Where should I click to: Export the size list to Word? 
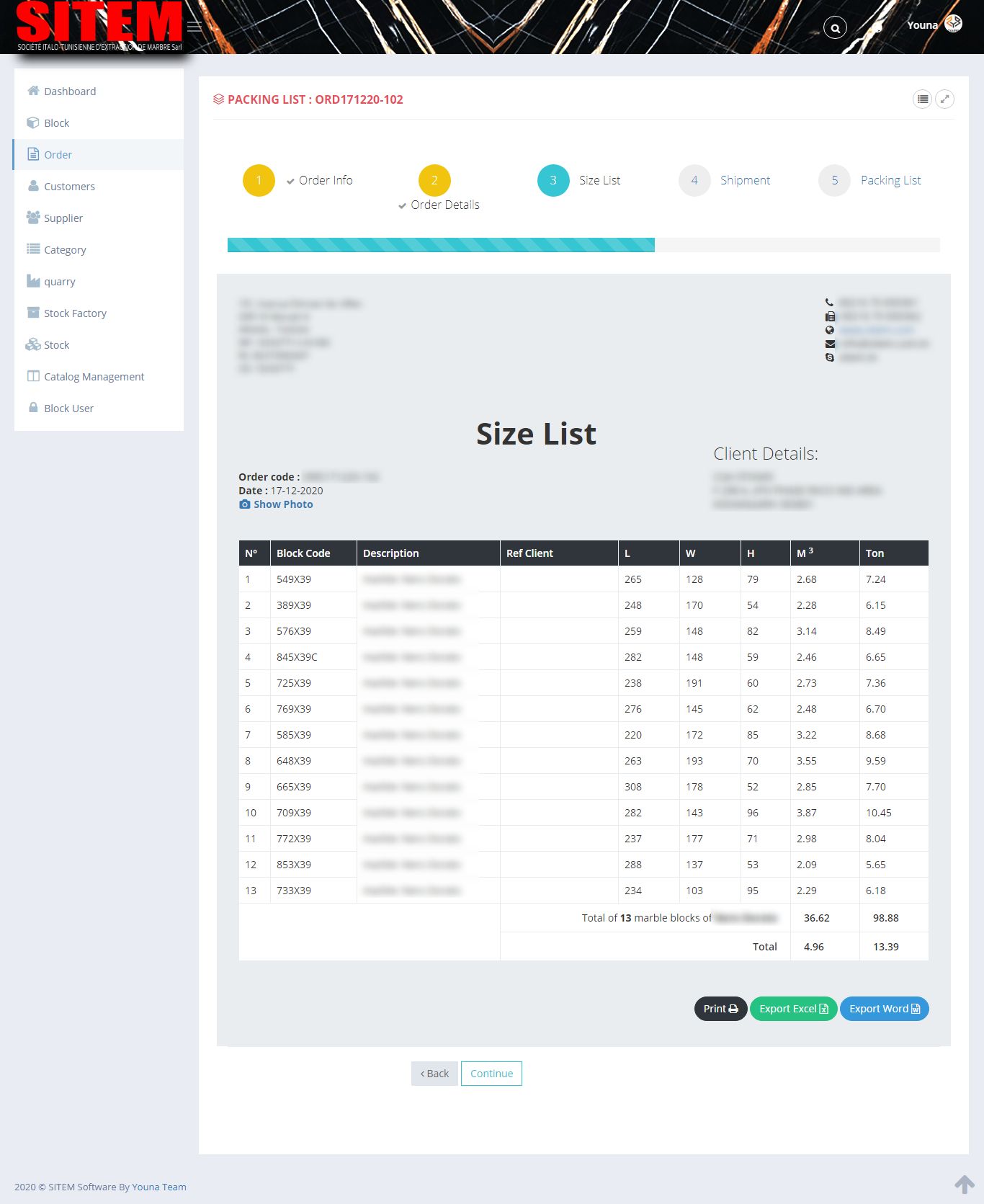click(884, 1009)
